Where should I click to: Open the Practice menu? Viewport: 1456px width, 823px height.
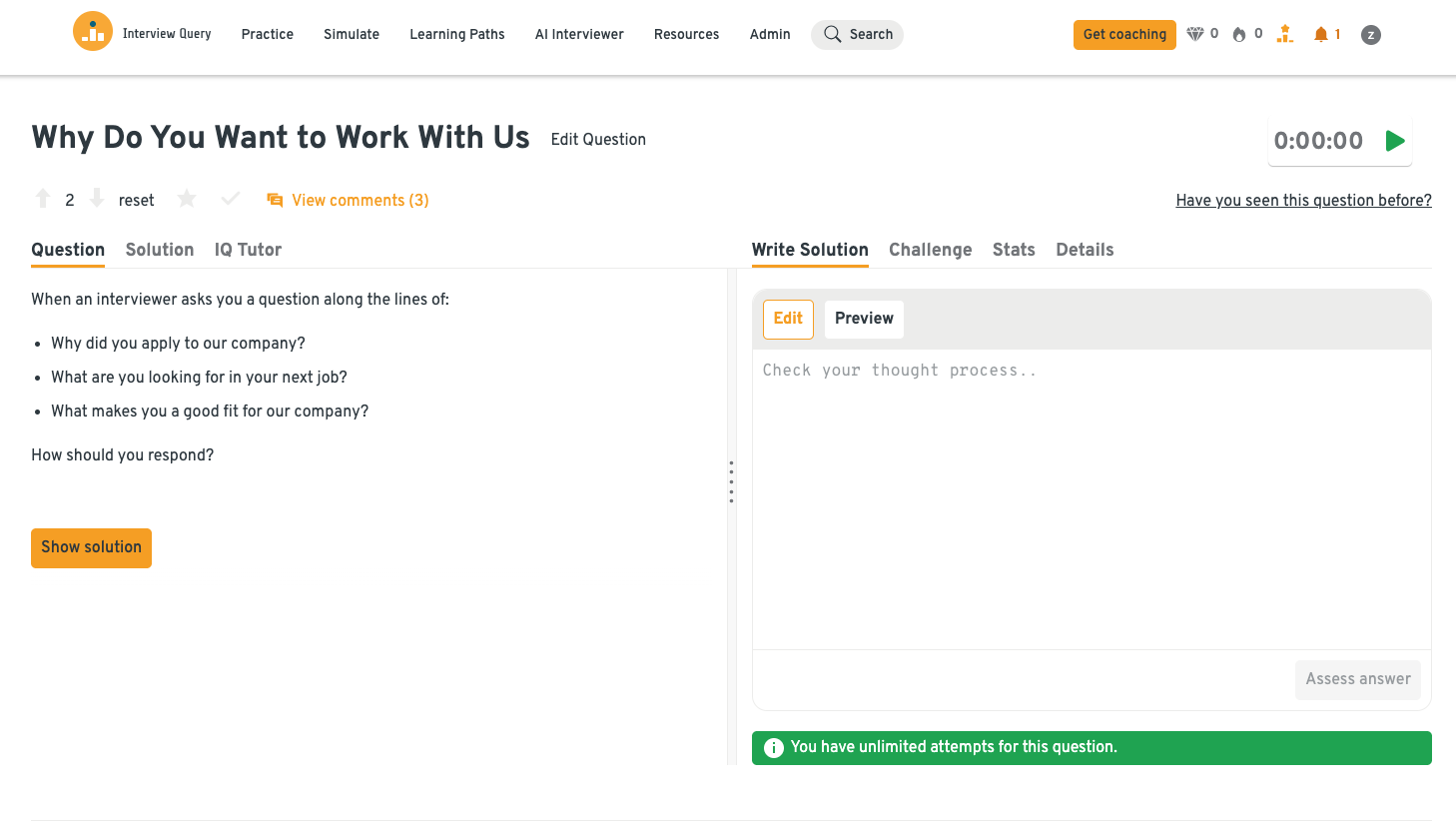[268, 34]
